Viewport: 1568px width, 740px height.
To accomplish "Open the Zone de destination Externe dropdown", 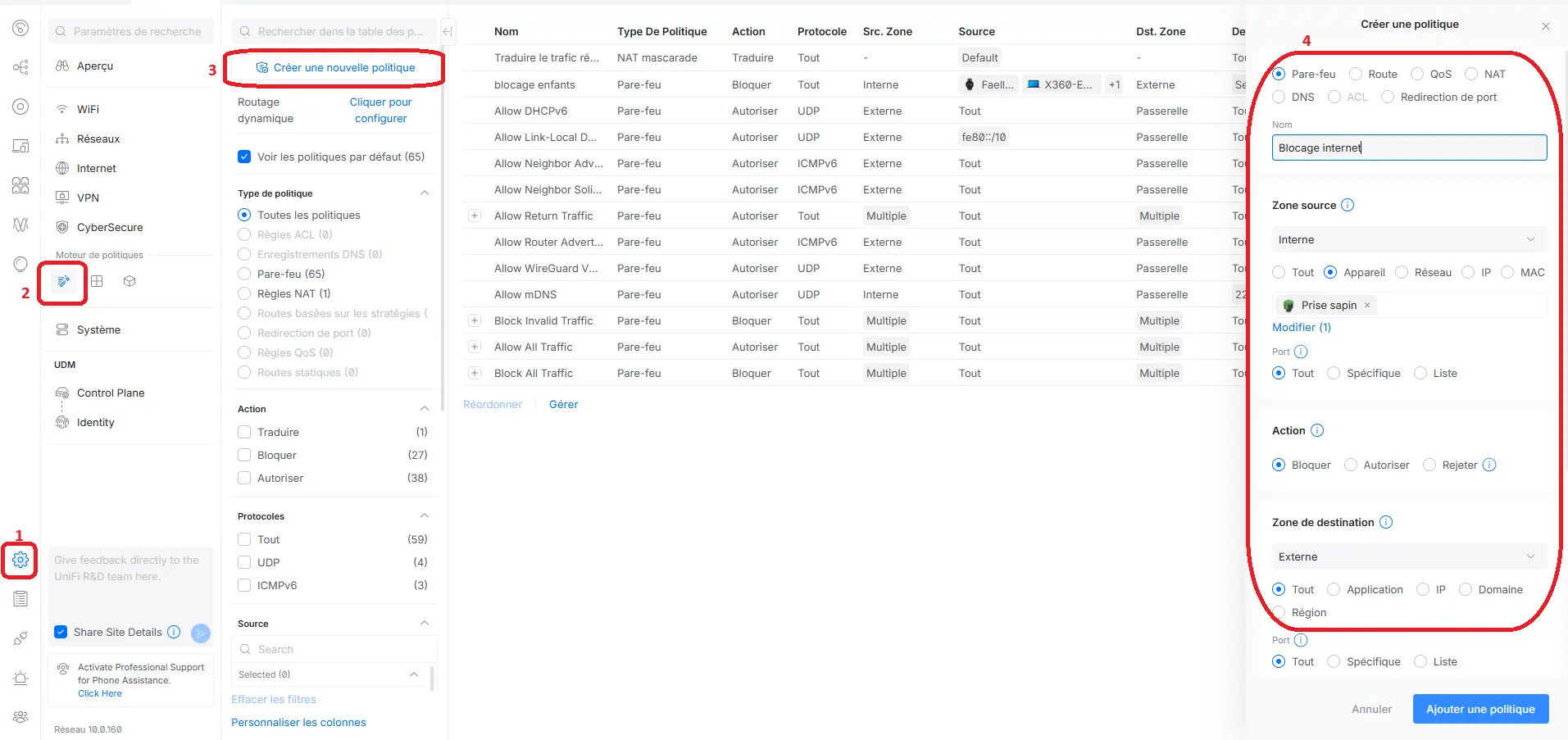I will tap(1408, 556).
